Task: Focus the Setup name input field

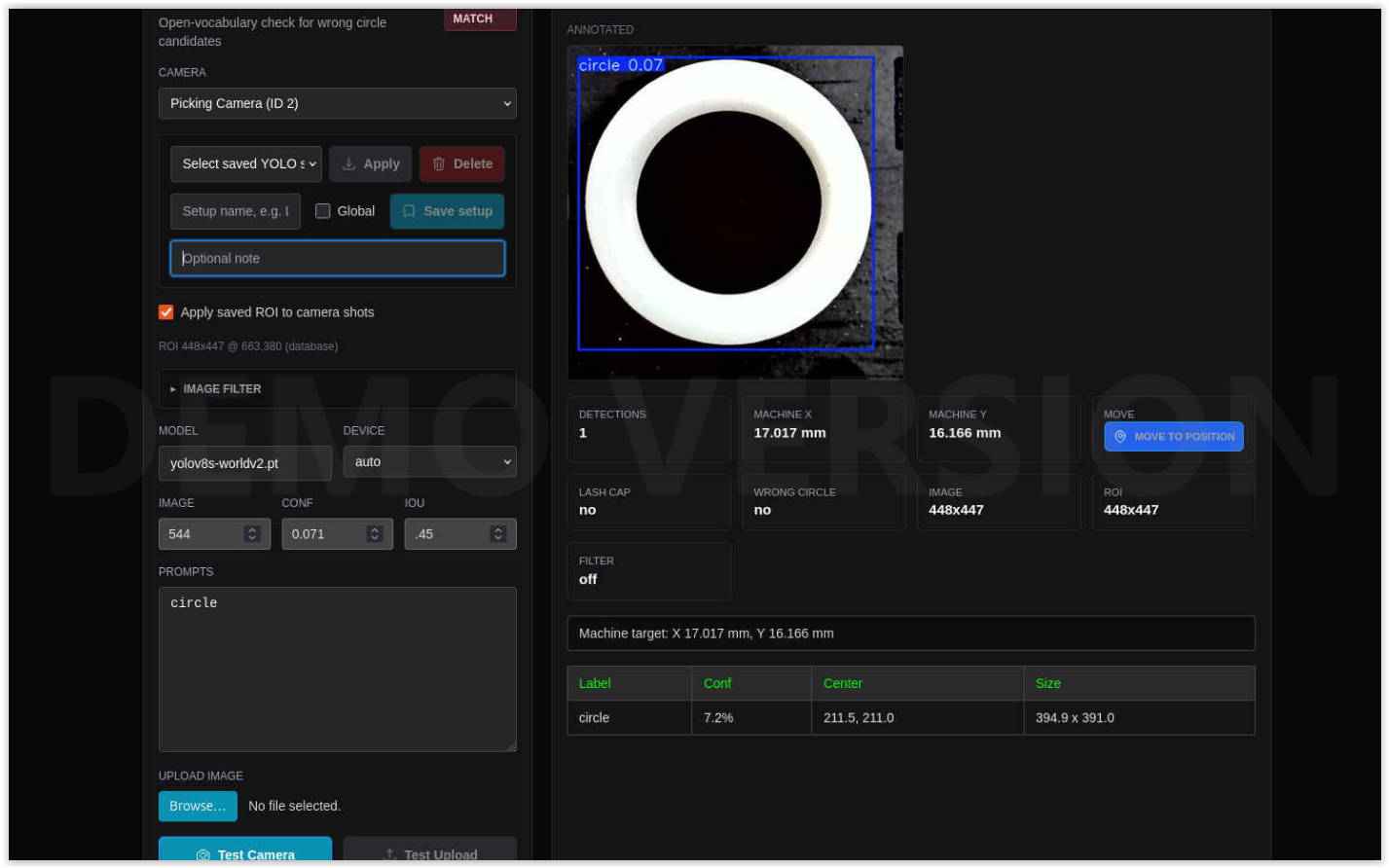Action: click(x=236, y=211)
